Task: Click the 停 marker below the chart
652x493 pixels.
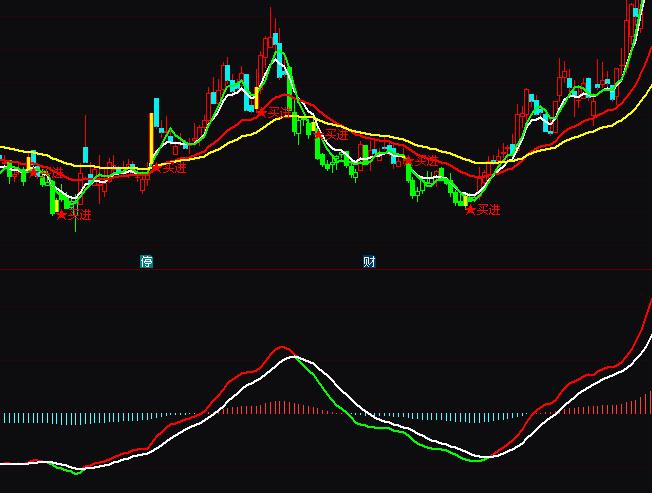Action: click(x=147, y=262)
